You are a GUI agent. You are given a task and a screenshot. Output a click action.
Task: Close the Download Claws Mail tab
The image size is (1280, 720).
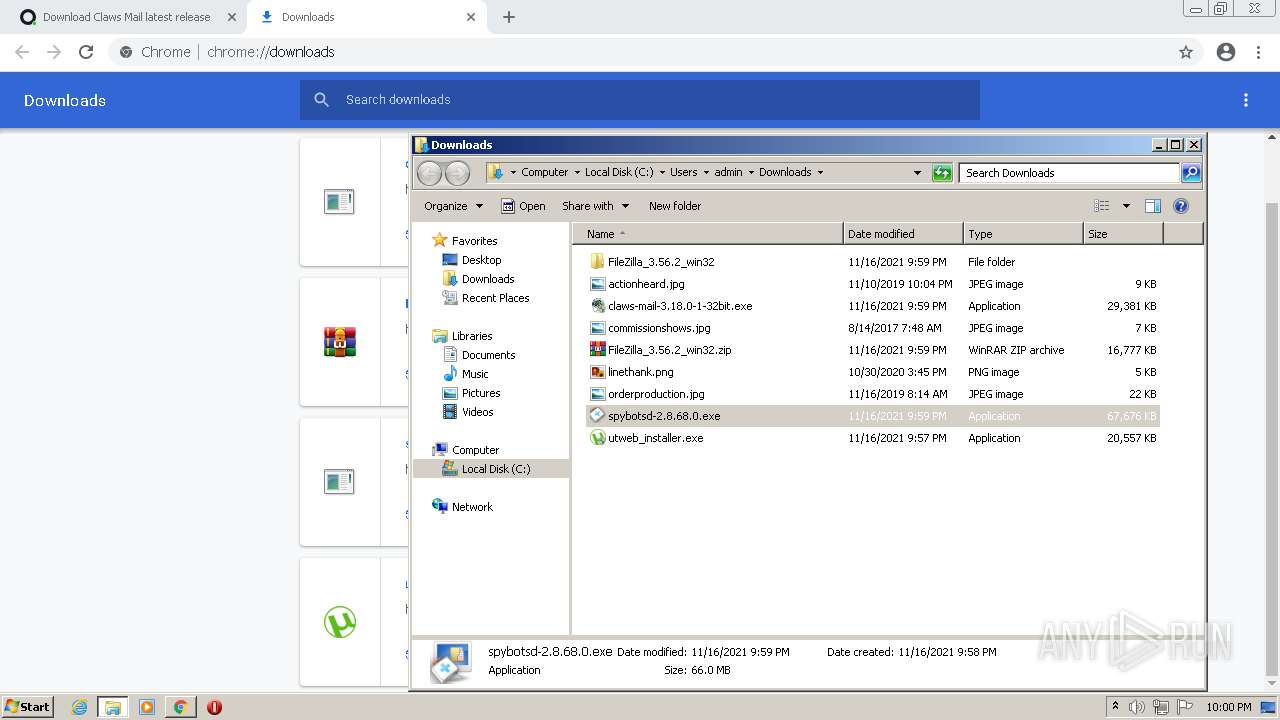tap(231, 17)
